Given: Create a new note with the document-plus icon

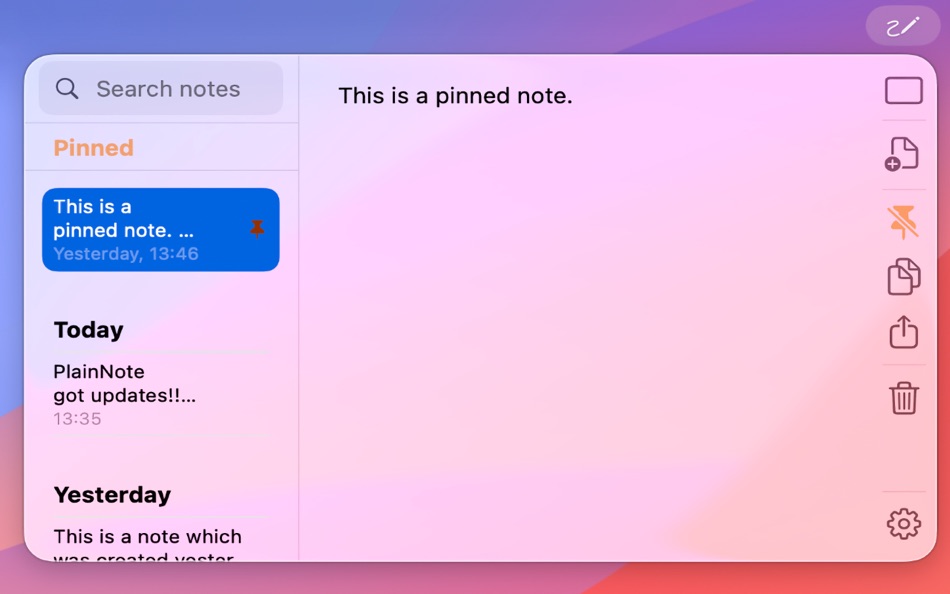Looking at the screenshot, I should coord(903,152).
